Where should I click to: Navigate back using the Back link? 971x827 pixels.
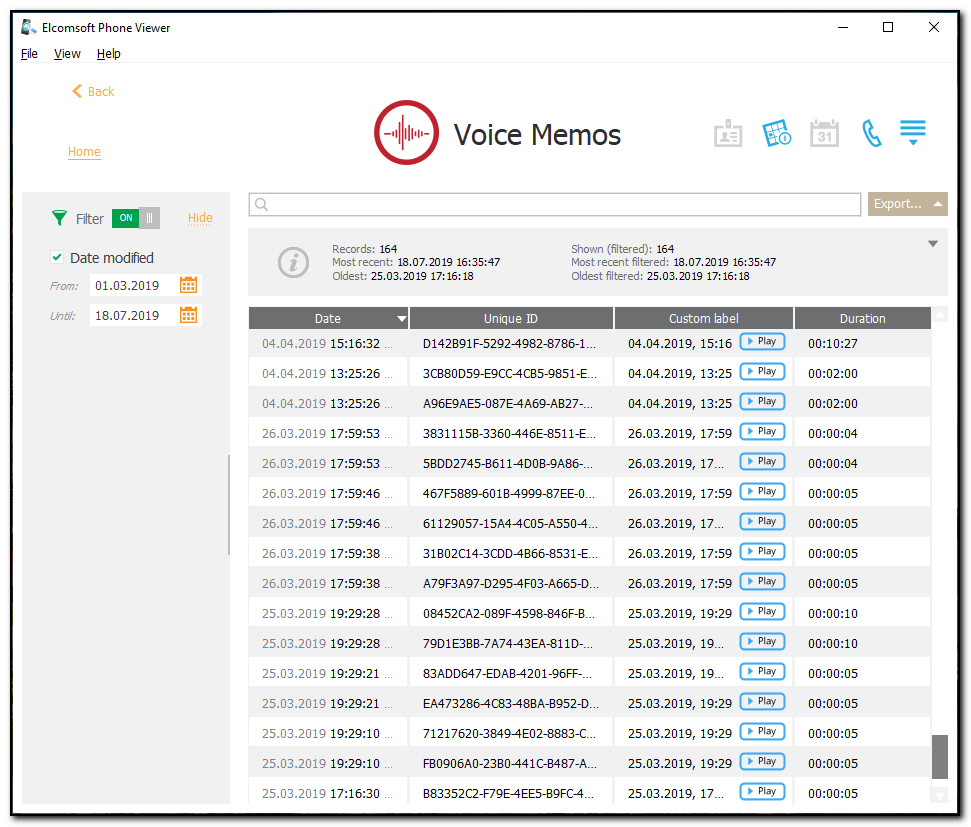click(x=92, y=91)
